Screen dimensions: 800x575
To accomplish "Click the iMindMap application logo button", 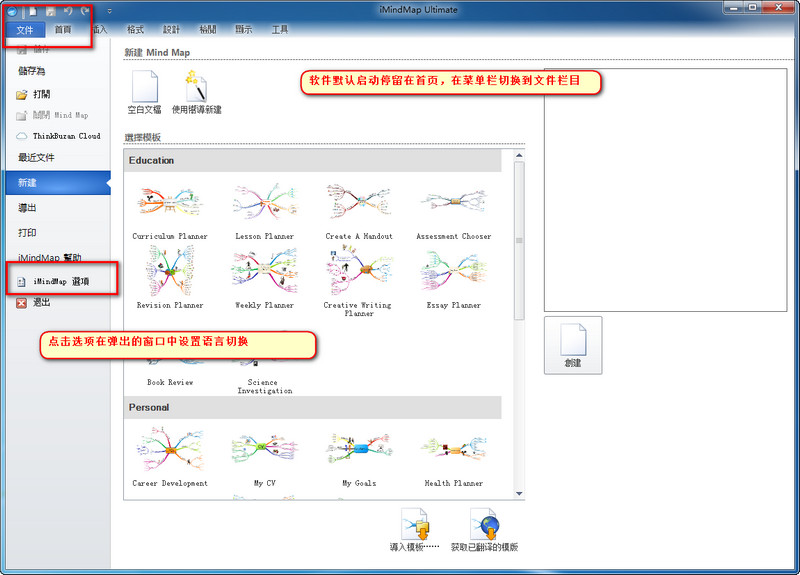I will tap(12, 11).
